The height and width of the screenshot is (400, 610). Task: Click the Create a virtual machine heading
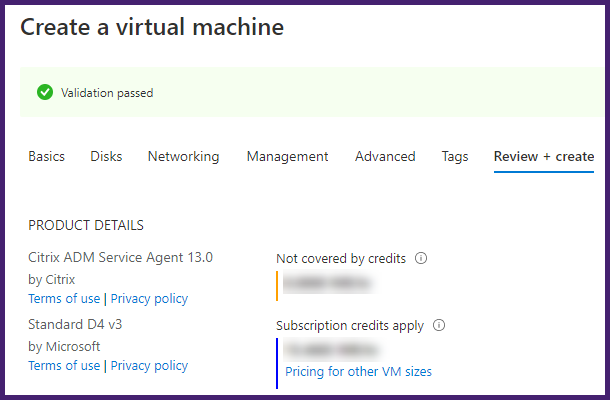point(152,27)
